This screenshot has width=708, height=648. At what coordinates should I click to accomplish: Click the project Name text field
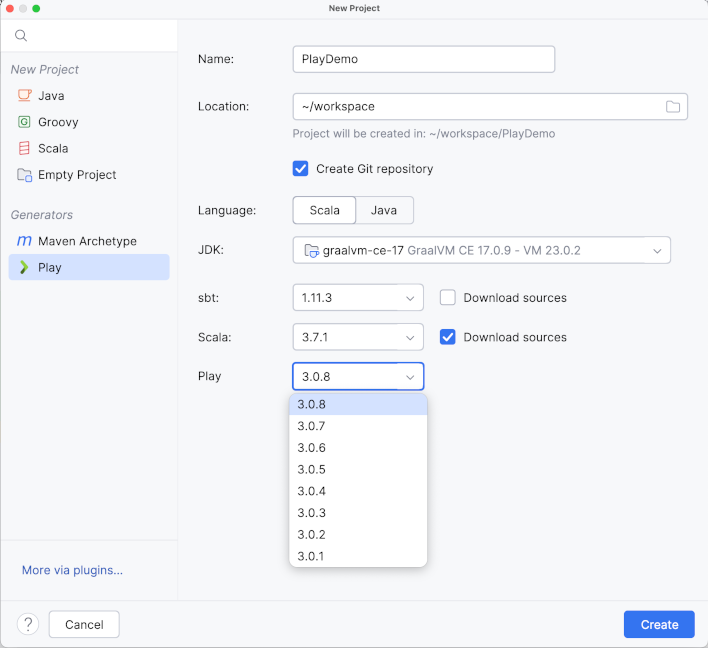423,59
